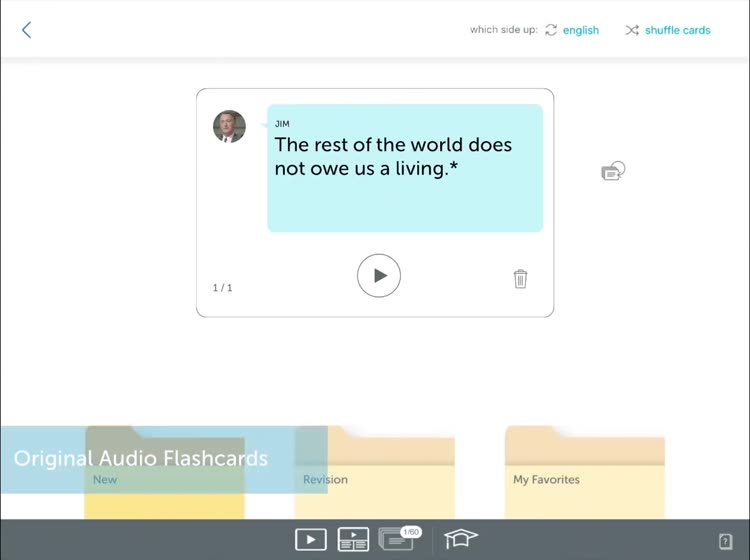Screen dimensions: 750x560
Task: Open help icon in bottom right corner
Action: click(726, 541)
